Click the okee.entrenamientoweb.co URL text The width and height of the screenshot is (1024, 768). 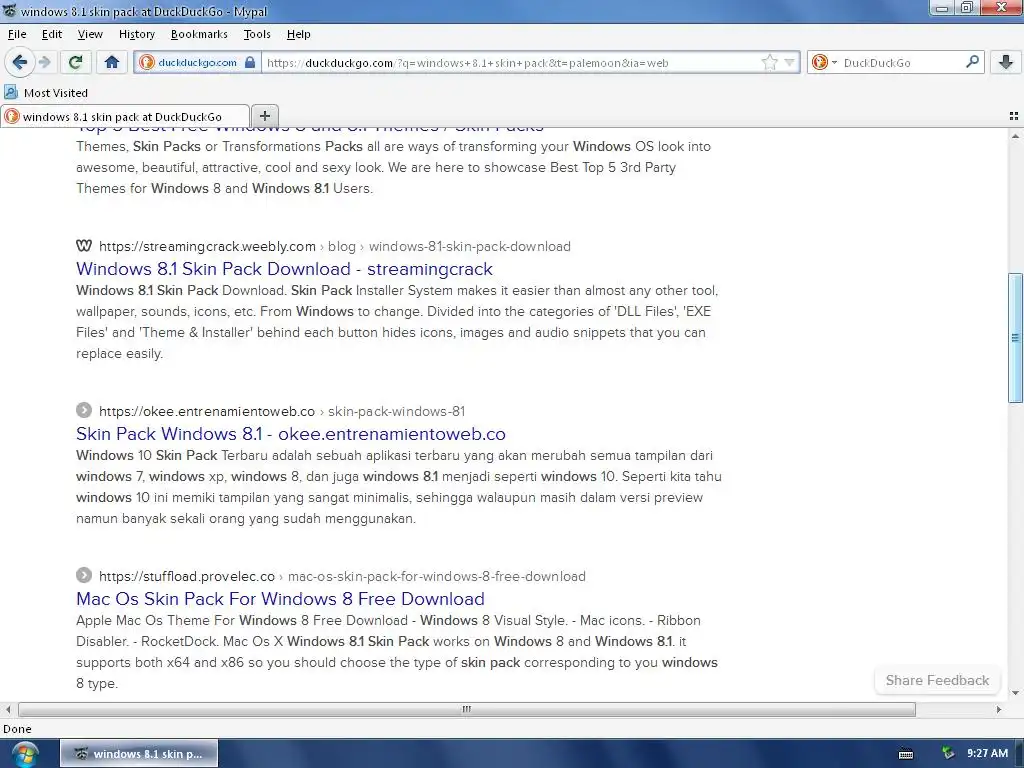207,411
